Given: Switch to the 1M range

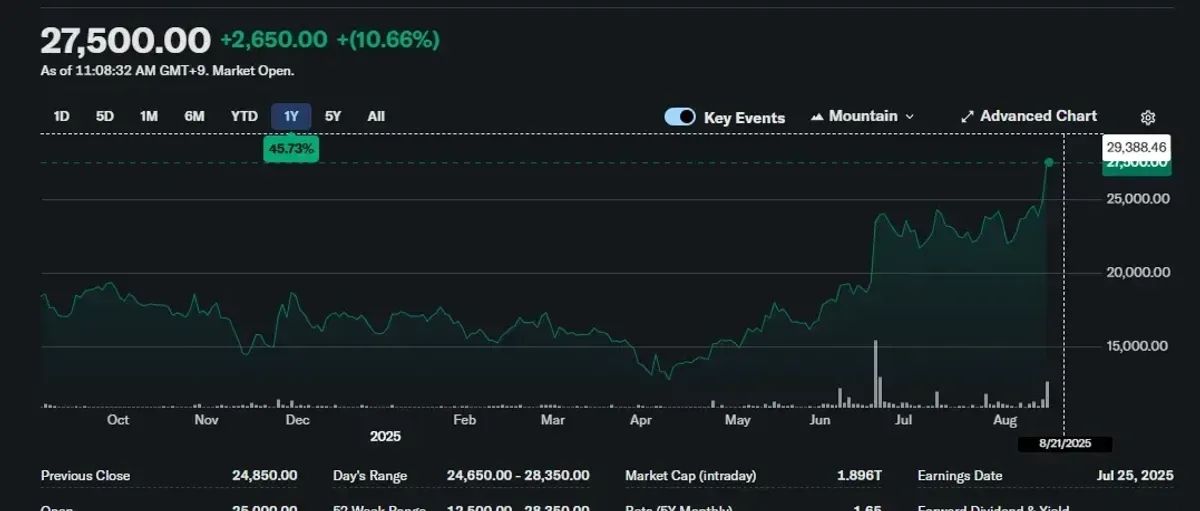Looking at the screenshot, I should (149, 116).
